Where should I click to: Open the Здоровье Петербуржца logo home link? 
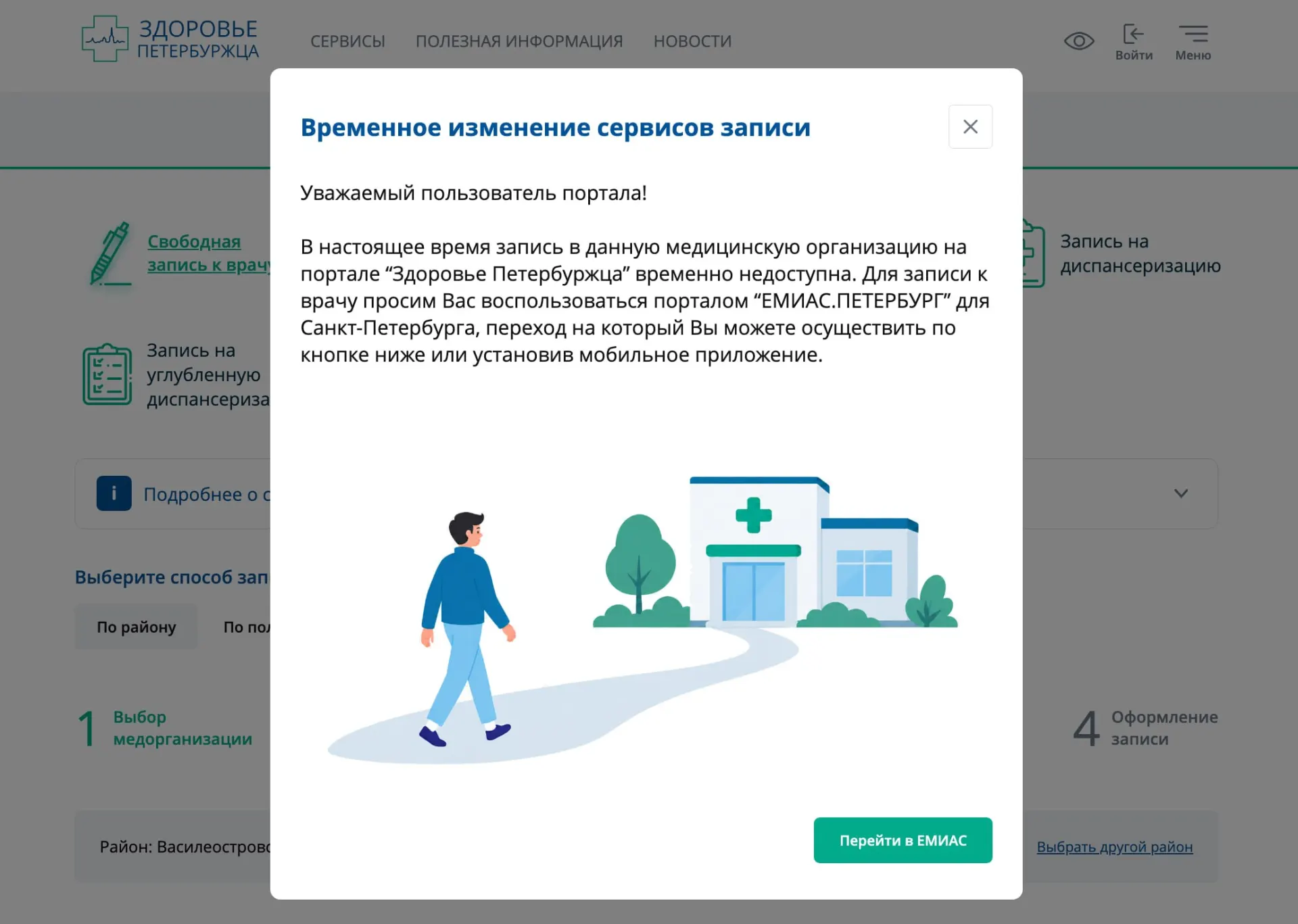170,39
